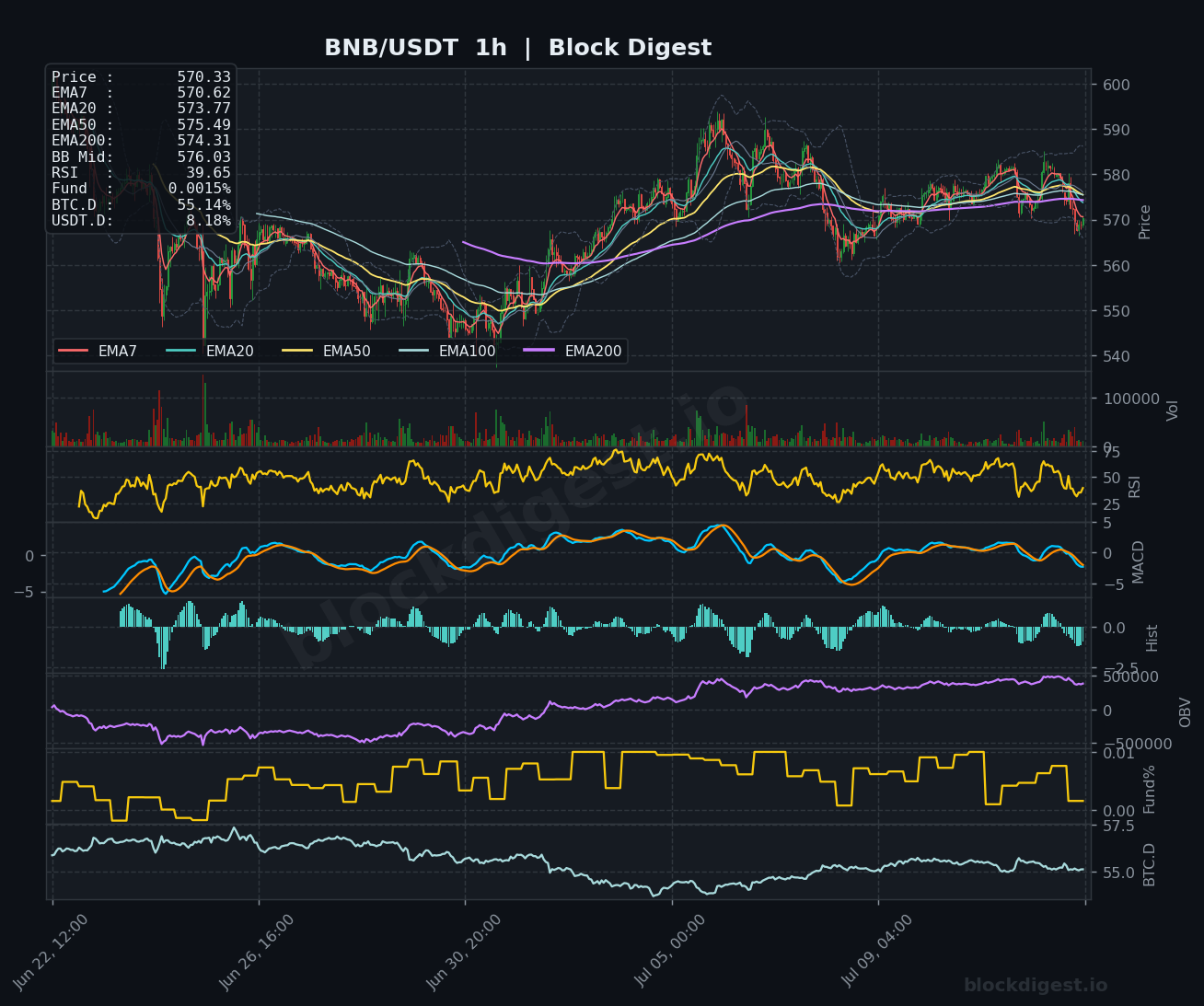Select the EMA7 legend entry
The width and height of the screenshot is (1204, 1006).
98,351
